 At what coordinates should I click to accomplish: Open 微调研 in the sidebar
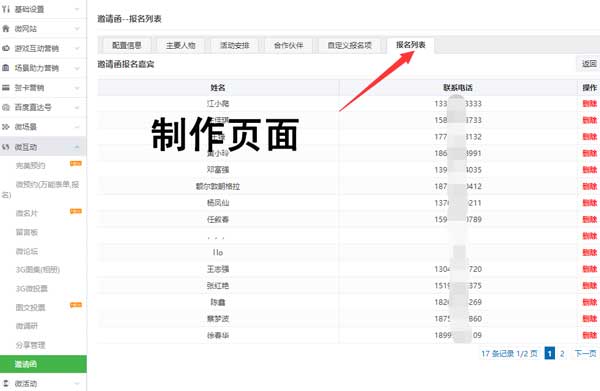(26, 326)
